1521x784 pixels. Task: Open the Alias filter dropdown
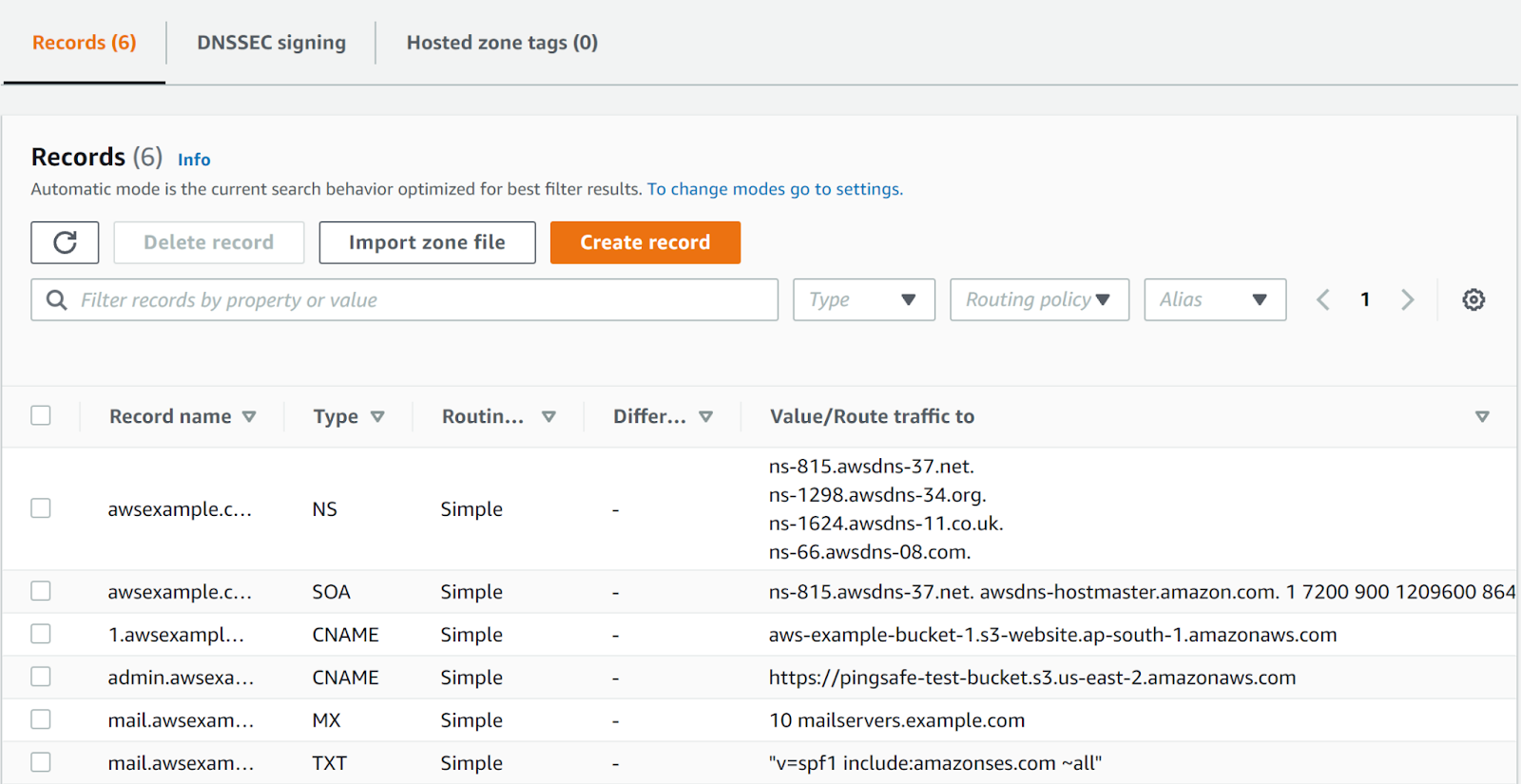(1214, 300)
